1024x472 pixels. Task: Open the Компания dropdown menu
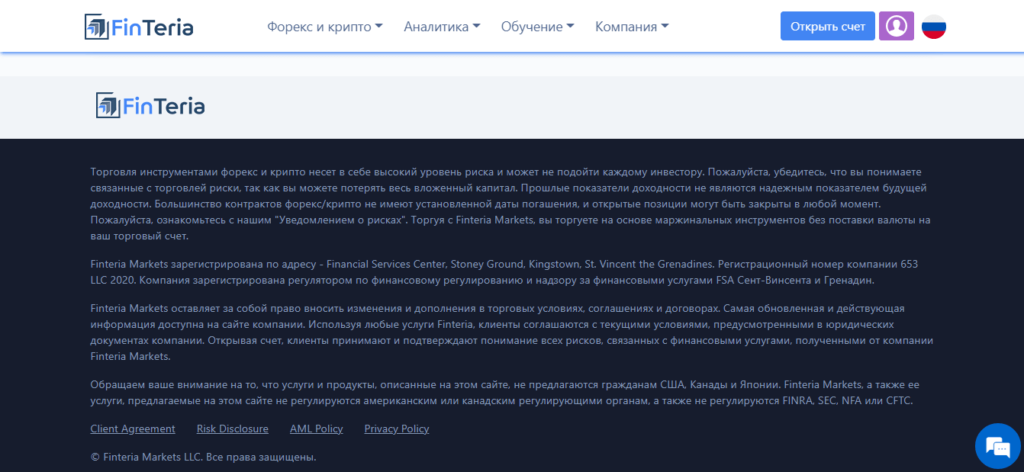pyautogui.click(x=632, y=27)
